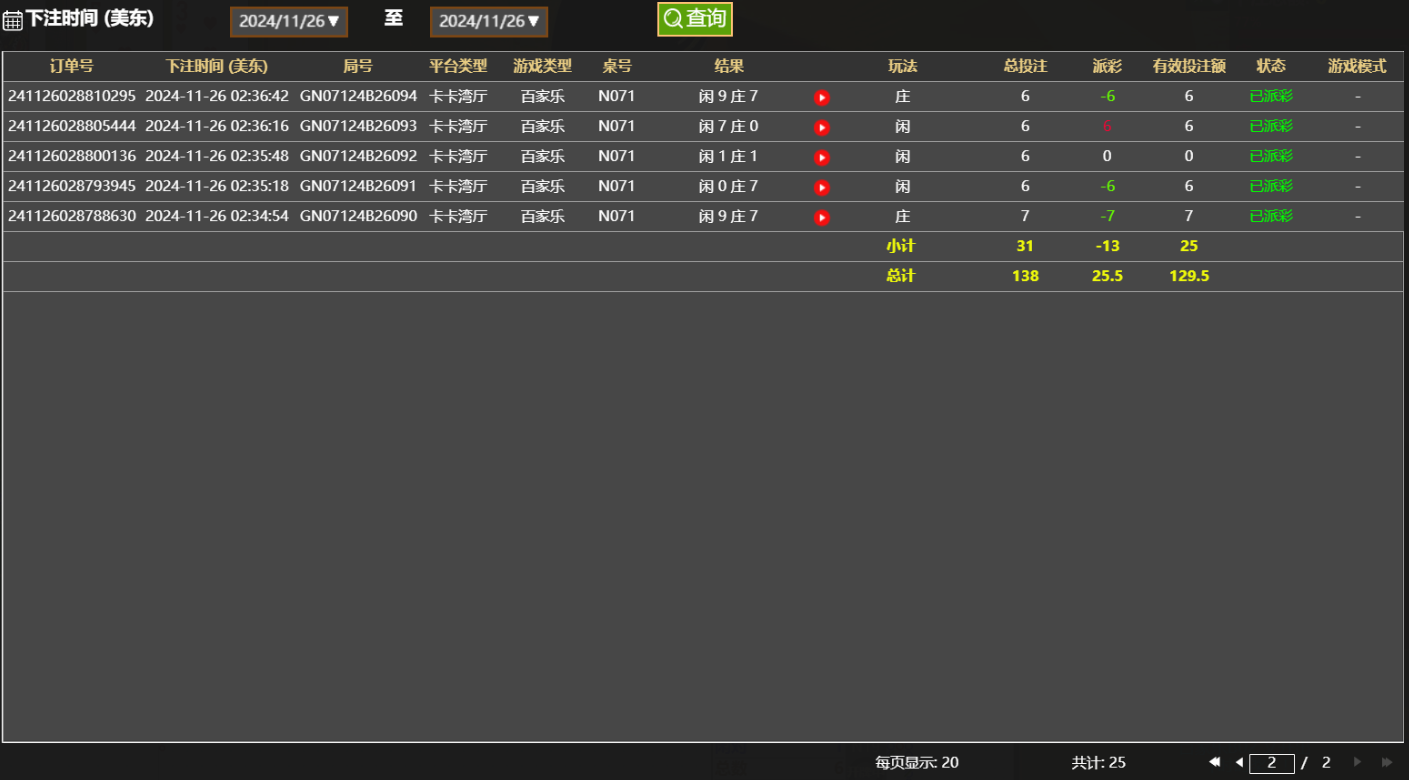The image size is (1409, 780).
Task: Select order number 241126028810295
Action: 72,97
